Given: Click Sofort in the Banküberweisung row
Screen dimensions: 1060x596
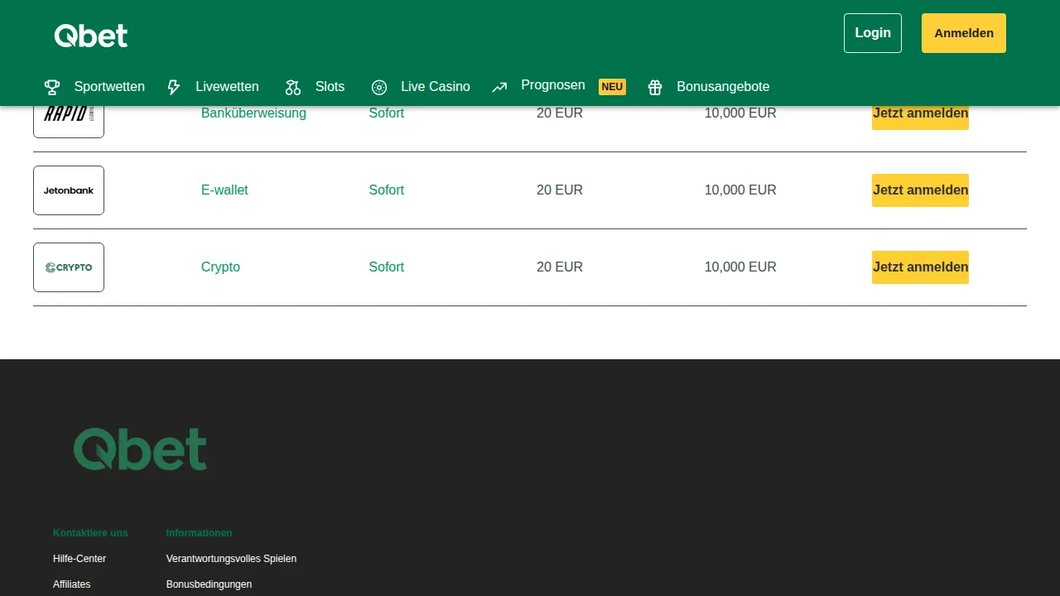Looking at the screenshot, I should tap(386, 114).
